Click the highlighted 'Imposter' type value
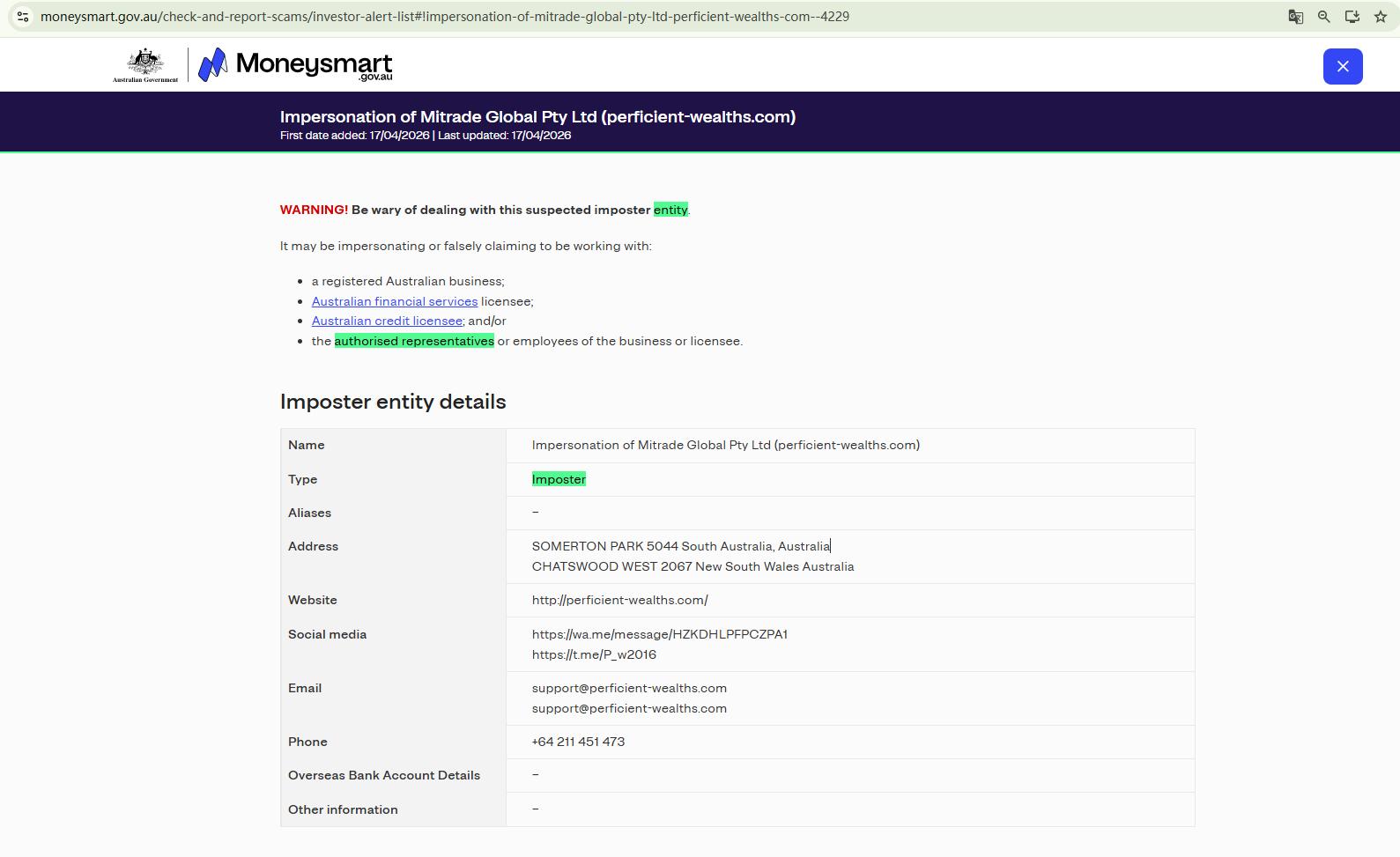1400x857 pixels. point(559,479)
